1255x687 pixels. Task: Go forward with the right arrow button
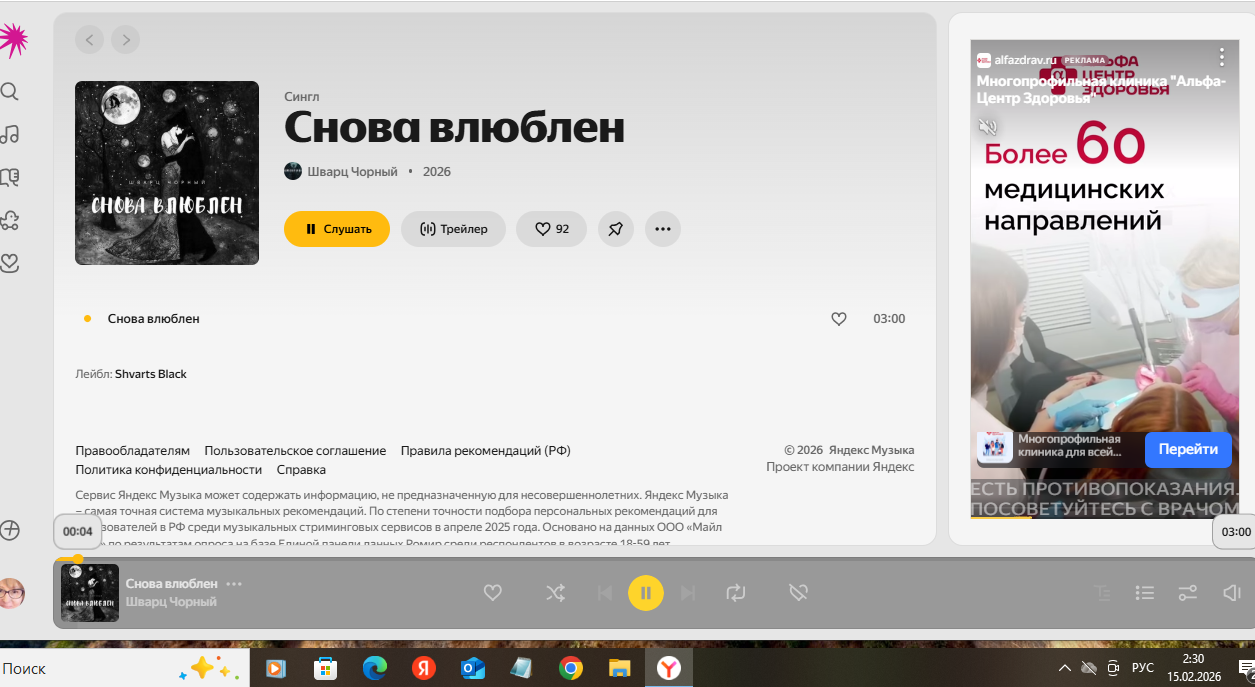[125, 40]
